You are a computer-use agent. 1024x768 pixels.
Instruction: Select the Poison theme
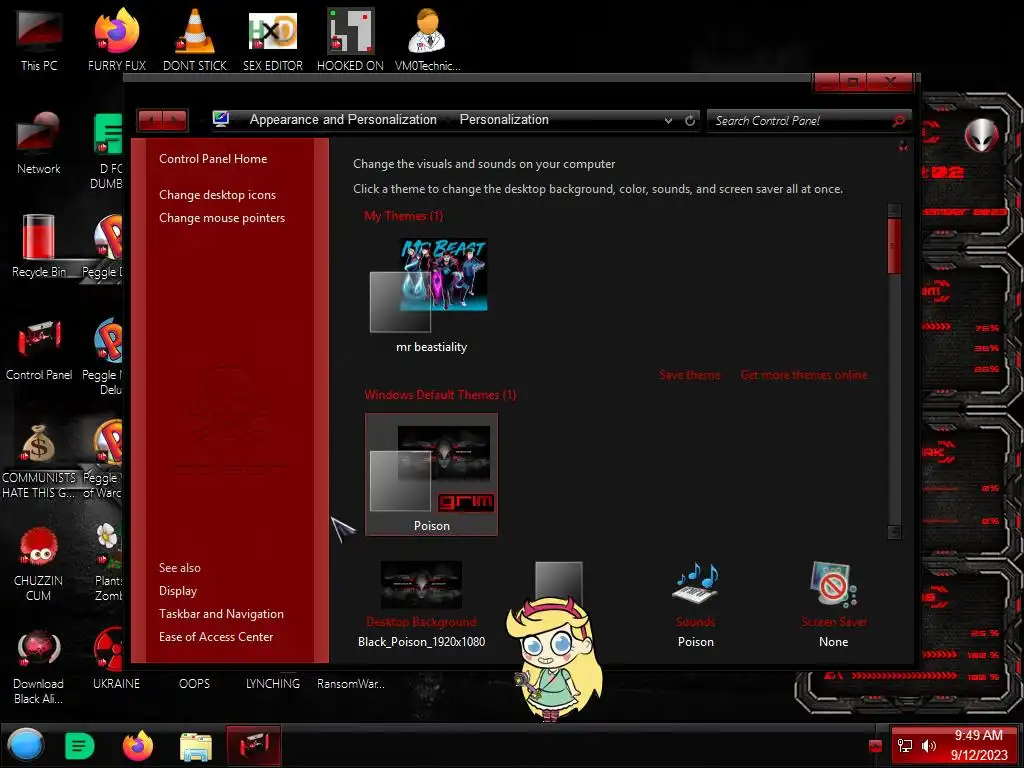(431, 475)
